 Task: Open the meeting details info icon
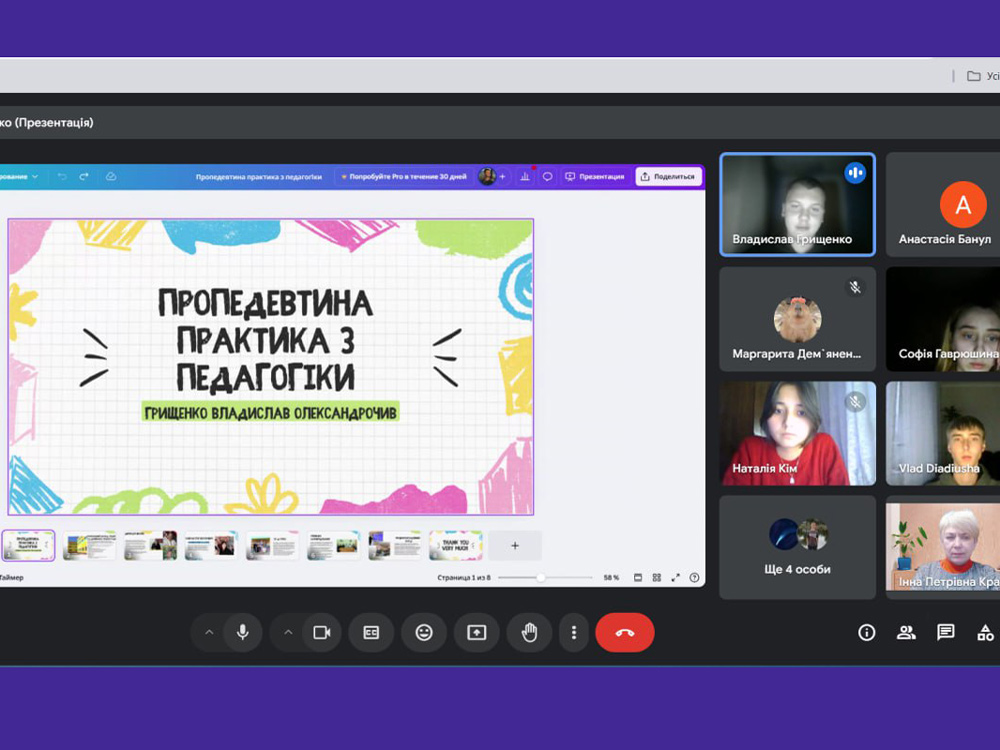point(867,632)
